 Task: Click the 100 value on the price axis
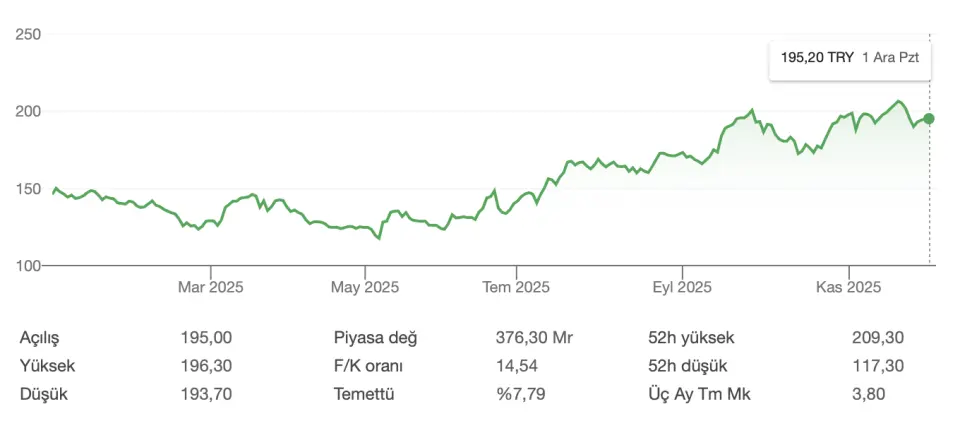point(28,266)
